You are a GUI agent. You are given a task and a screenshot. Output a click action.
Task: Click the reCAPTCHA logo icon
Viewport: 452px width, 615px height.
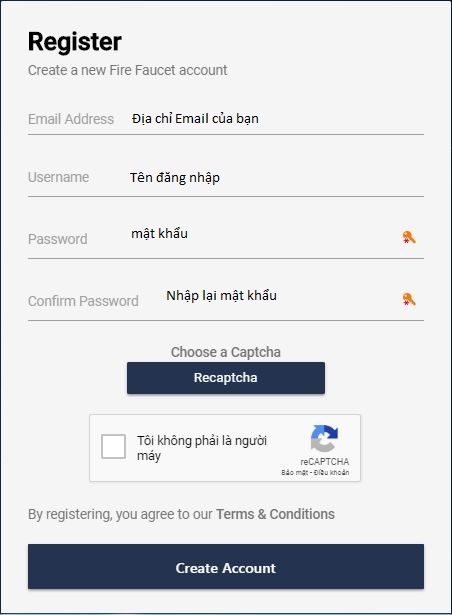324,438
